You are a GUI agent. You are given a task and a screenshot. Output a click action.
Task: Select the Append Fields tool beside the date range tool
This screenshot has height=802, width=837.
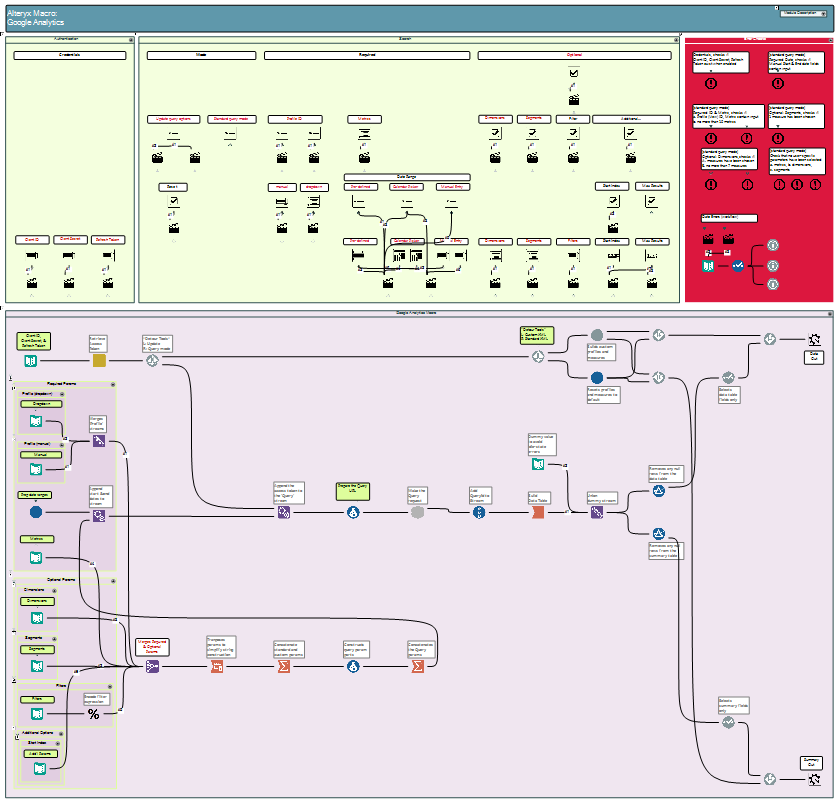click(x=99, y=516)
